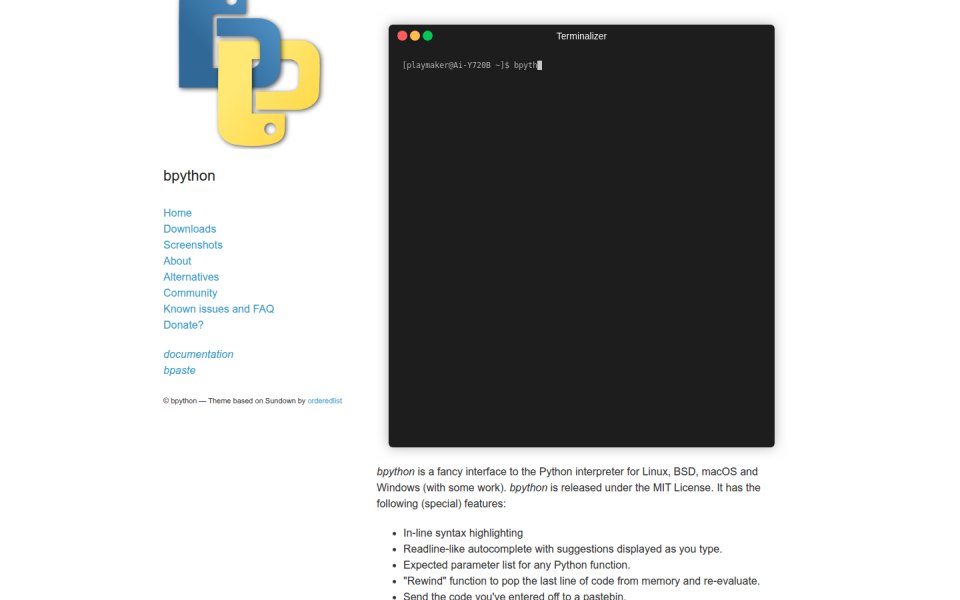Click the intro paragraph about bpython
The width and height of the screenshot is (960, 600).
(568, 488)
